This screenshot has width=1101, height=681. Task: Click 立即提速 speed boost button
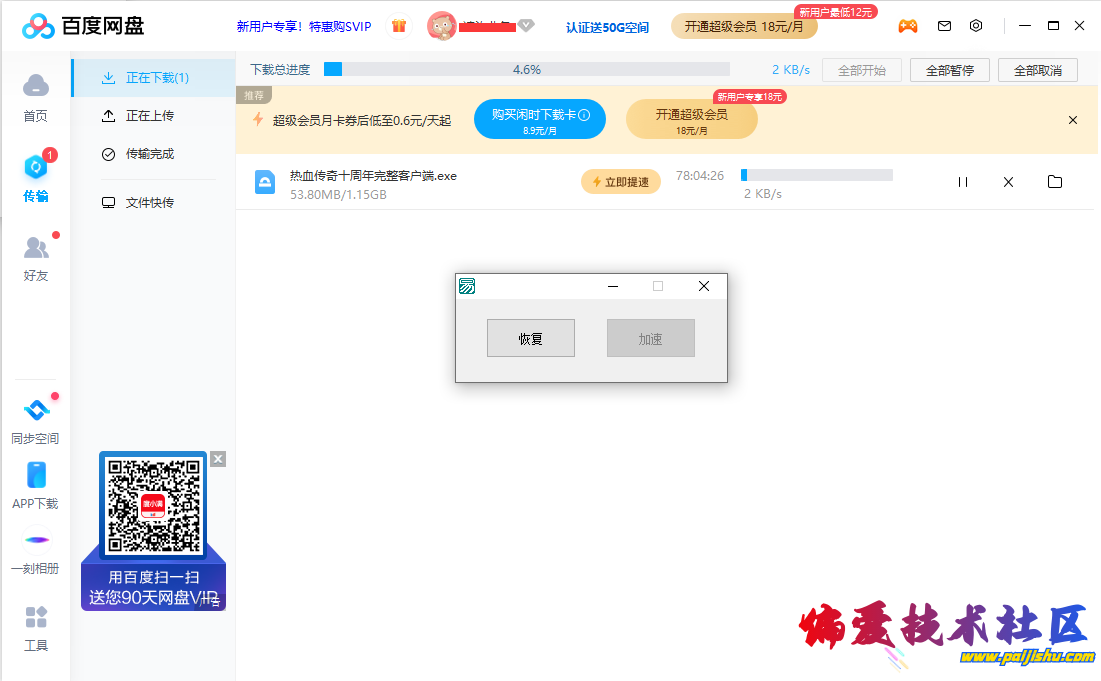click(620, 182)
